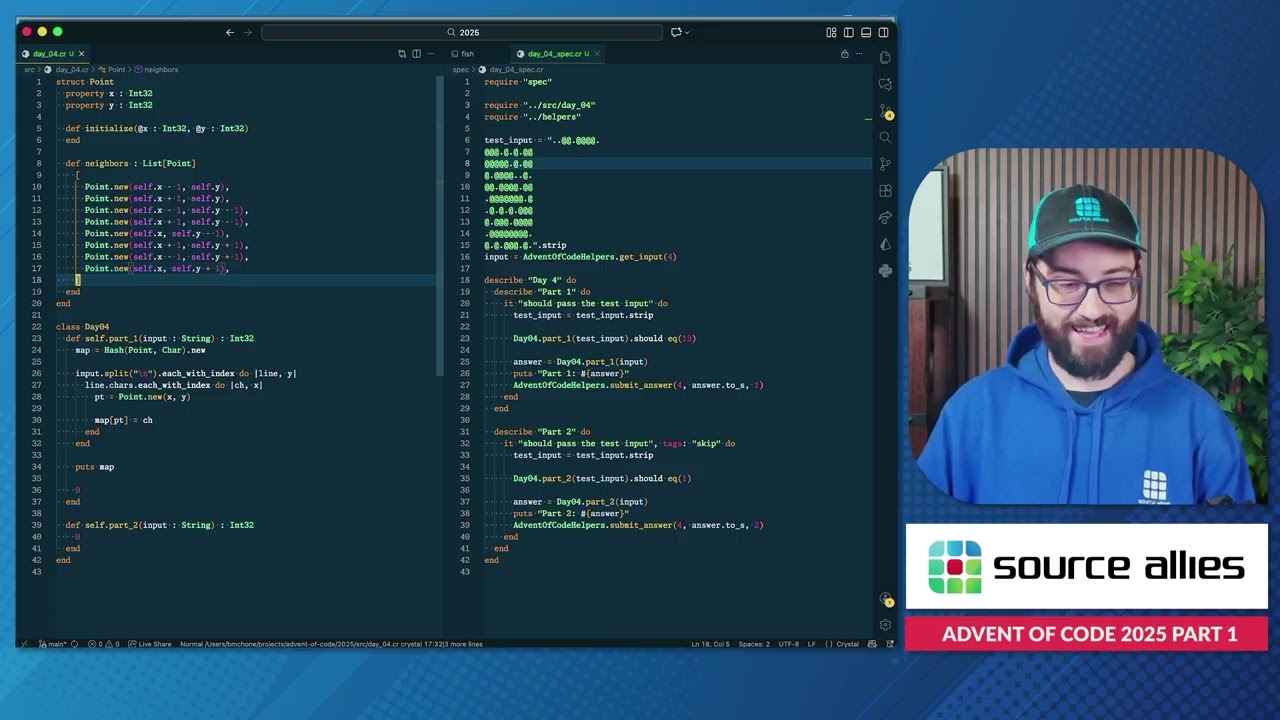The height and width of the screenshot is (720, 1280).
Task: Click line 39 def self.part_2
Action: click(x=159, y=525)
